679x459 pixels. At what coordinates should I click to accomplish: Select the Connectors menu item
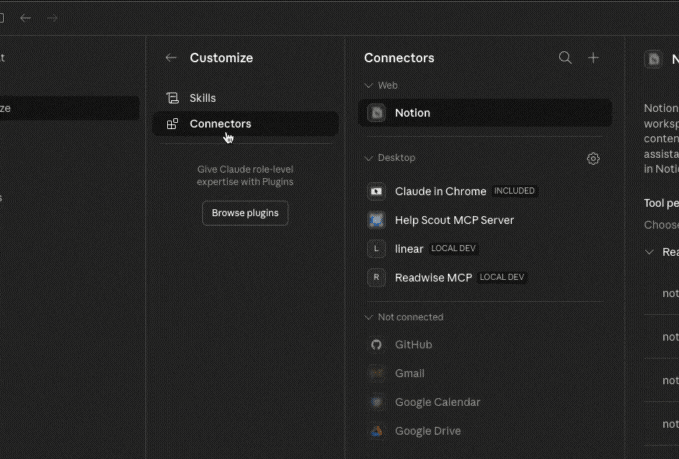tap(220, 124)
